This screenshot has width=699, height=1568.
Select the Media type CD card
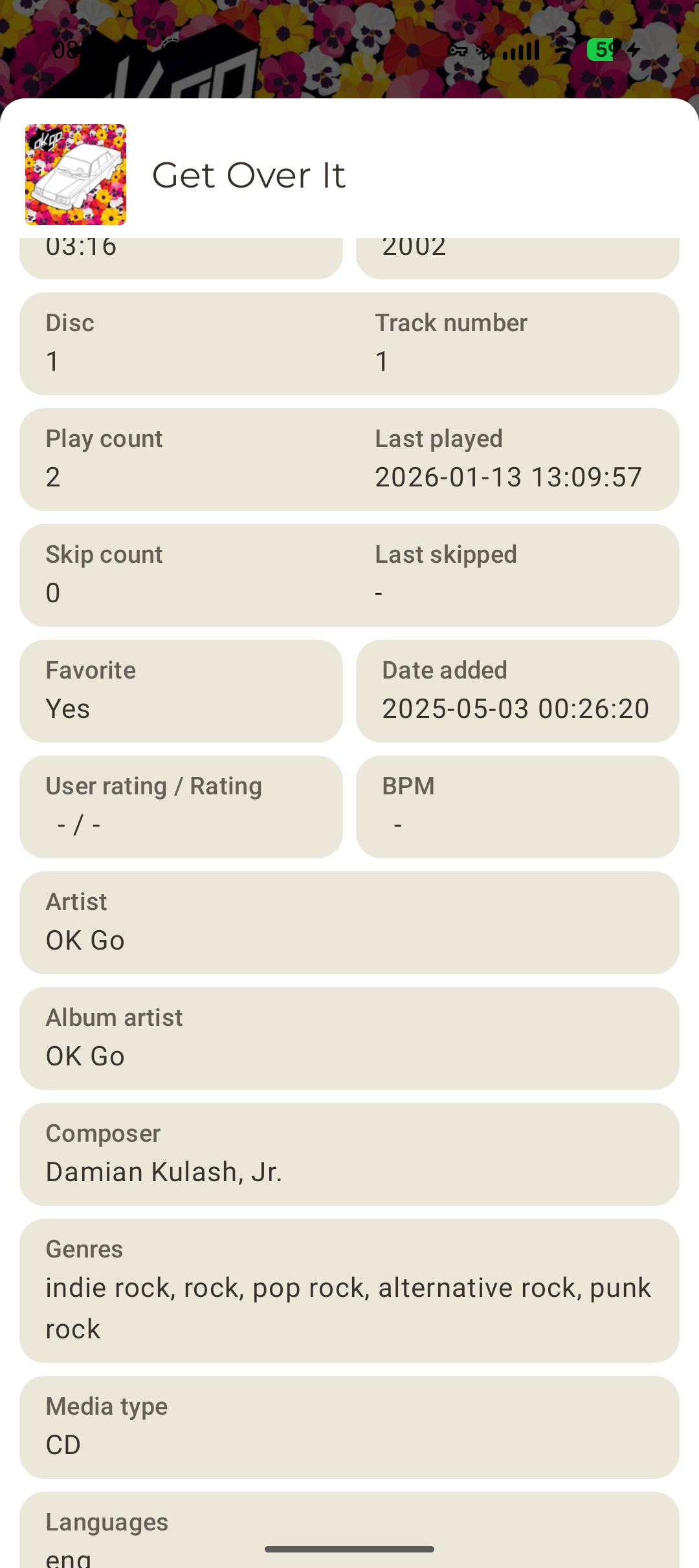click(349, 1427)
